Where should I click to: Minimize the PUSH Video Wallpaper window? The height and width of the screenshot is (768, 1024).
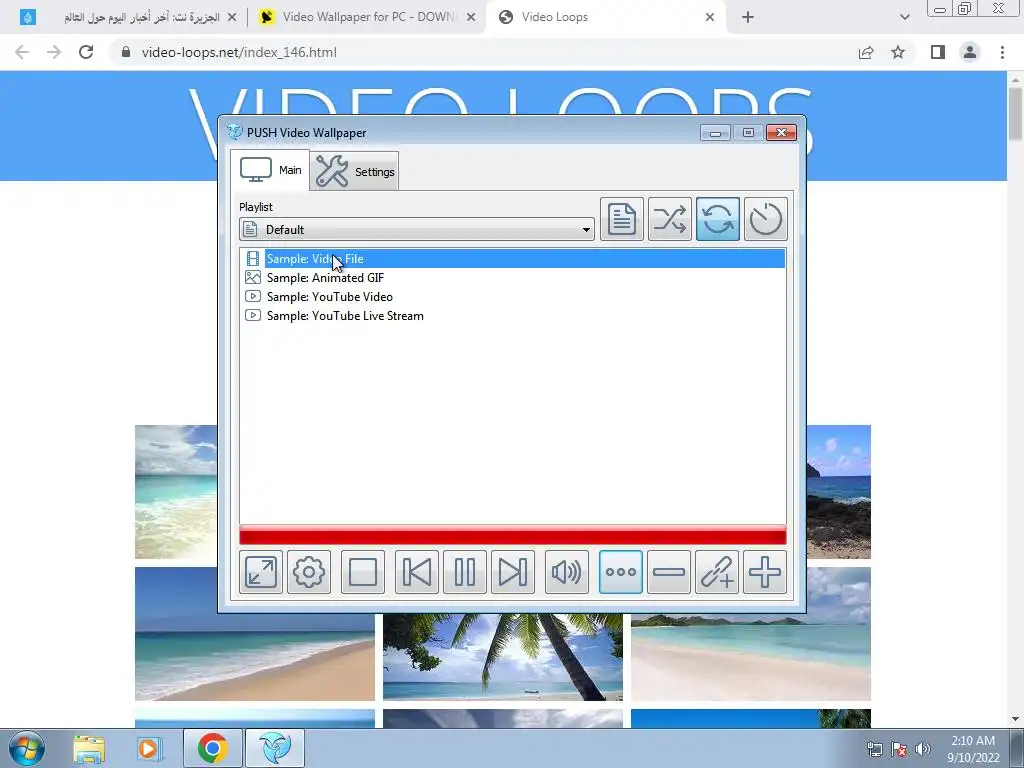click(x=715, y=133)
